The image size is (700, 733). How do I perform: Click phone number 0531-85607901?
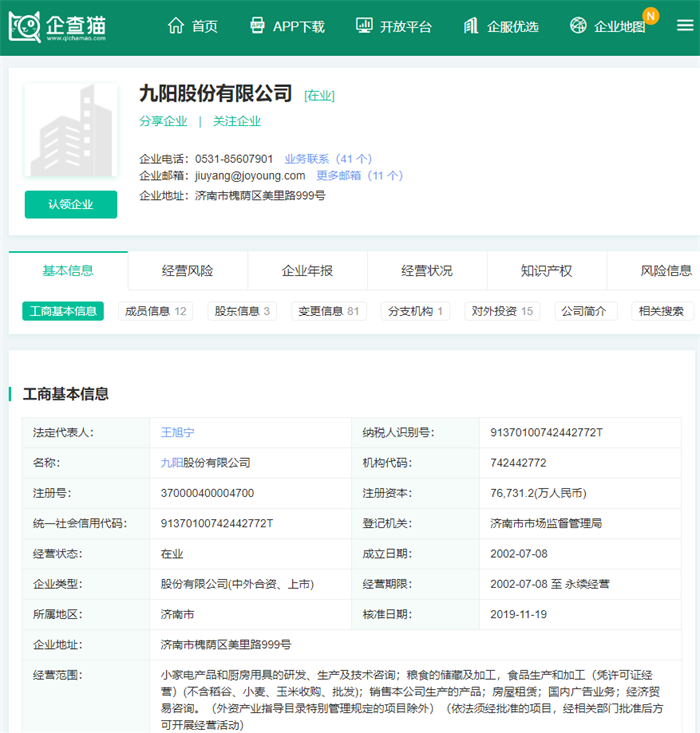click(x=234, y=159)
